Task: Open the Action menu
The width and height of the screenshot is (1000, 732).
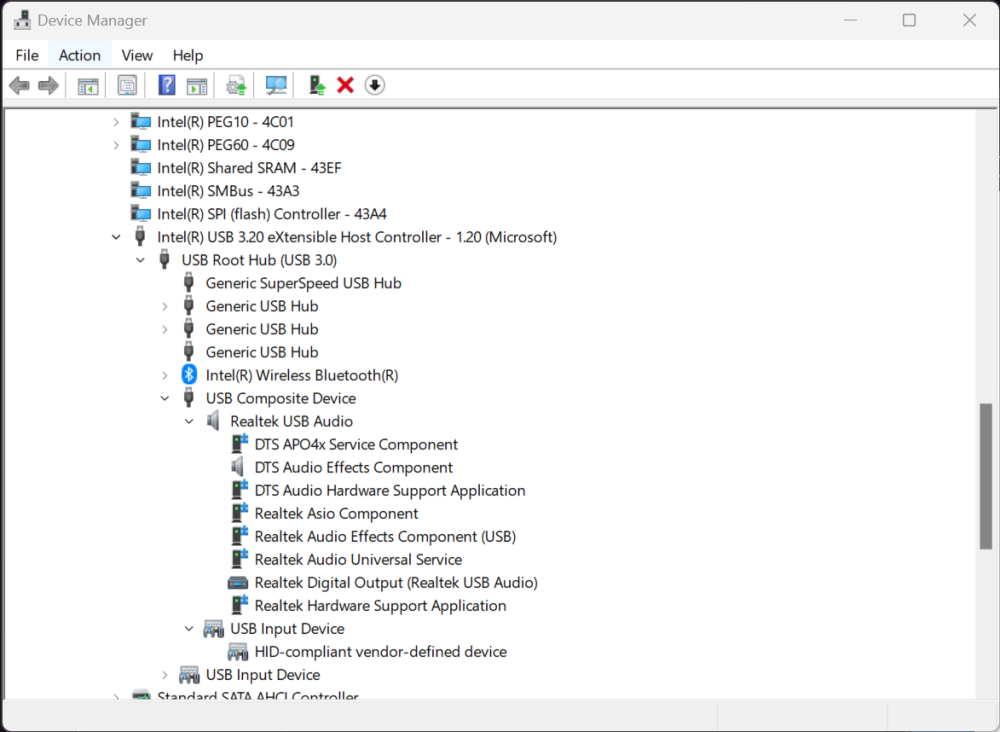Action: point(80,55)
